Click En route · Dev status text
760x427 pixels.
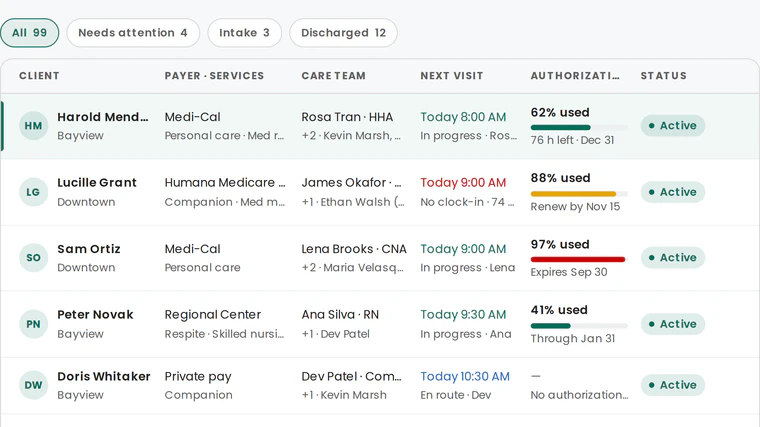(x=456, y=395)
